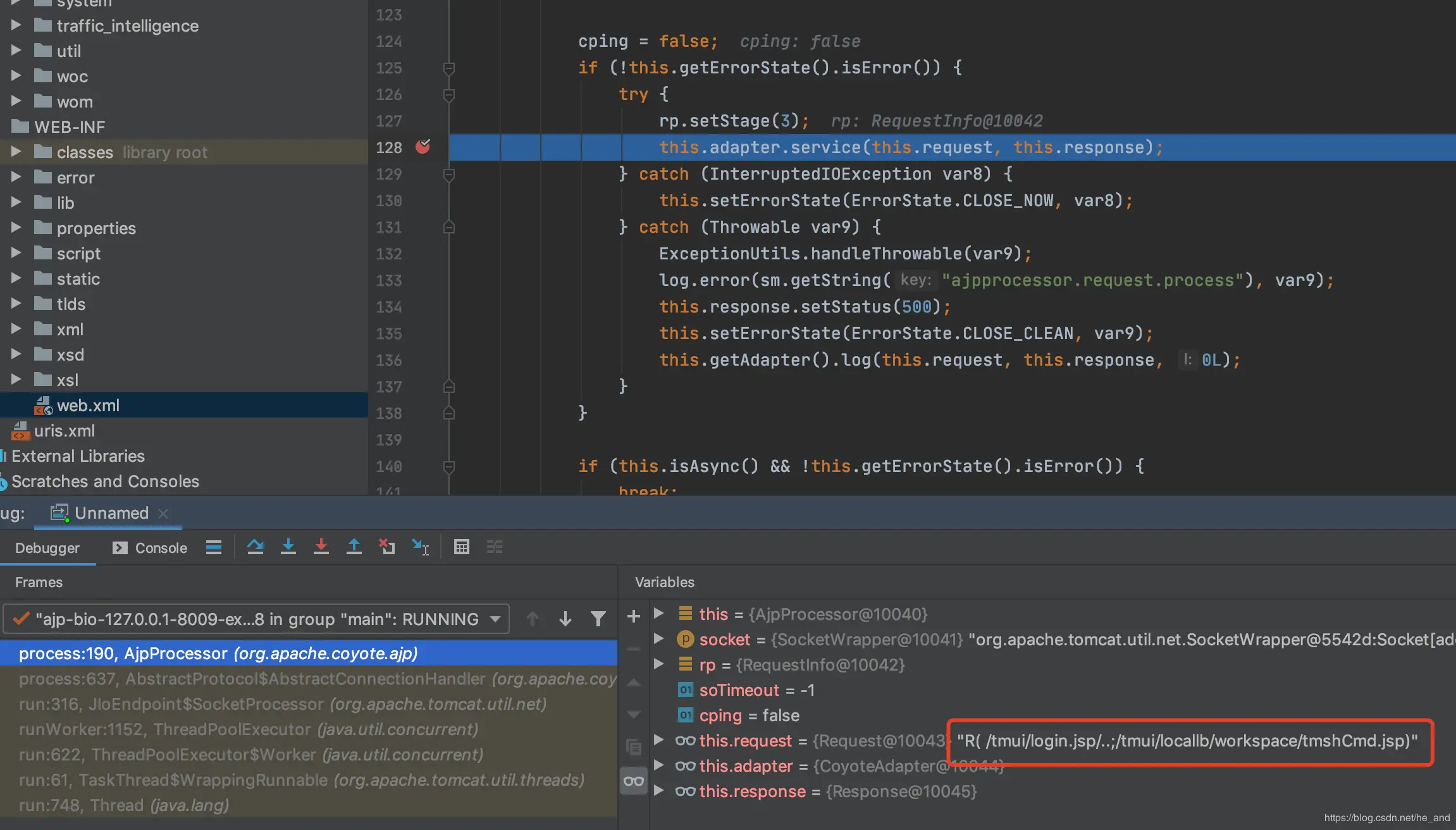Add a new watch with plus button
Screen dimensions: 1456x830
[633, 616]
